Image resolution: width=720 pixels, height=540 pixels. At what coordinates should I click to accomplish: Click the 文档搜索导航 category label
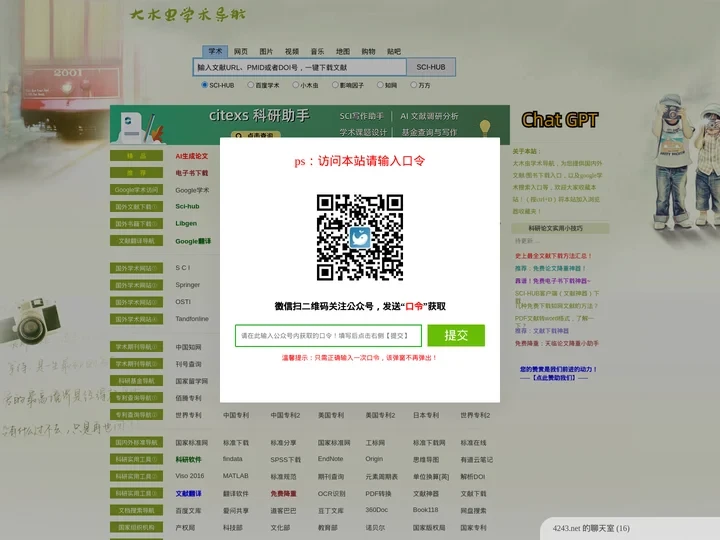(136, 511)
